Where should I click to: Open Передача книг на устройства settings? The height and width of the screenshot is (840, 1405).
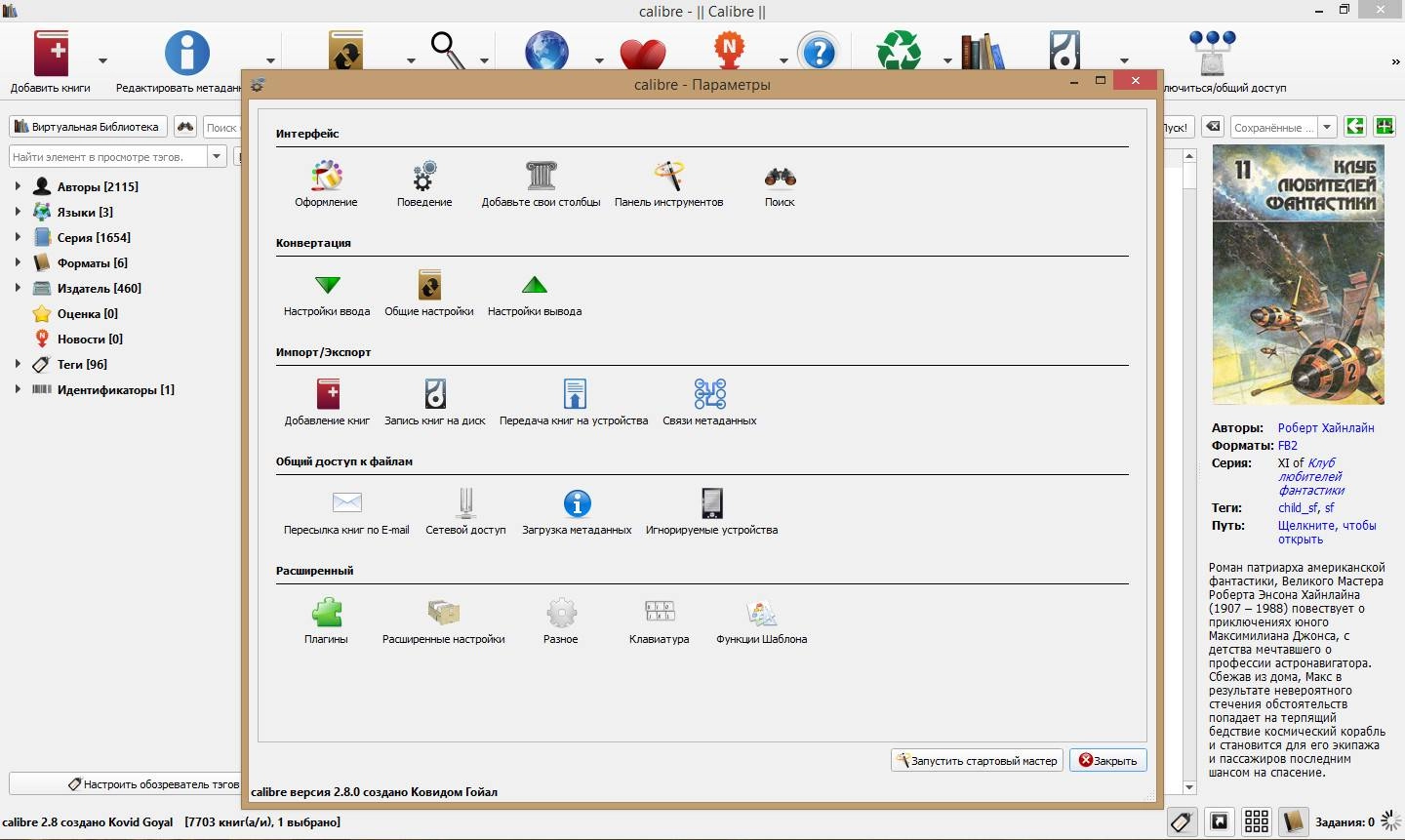(574, 403)
